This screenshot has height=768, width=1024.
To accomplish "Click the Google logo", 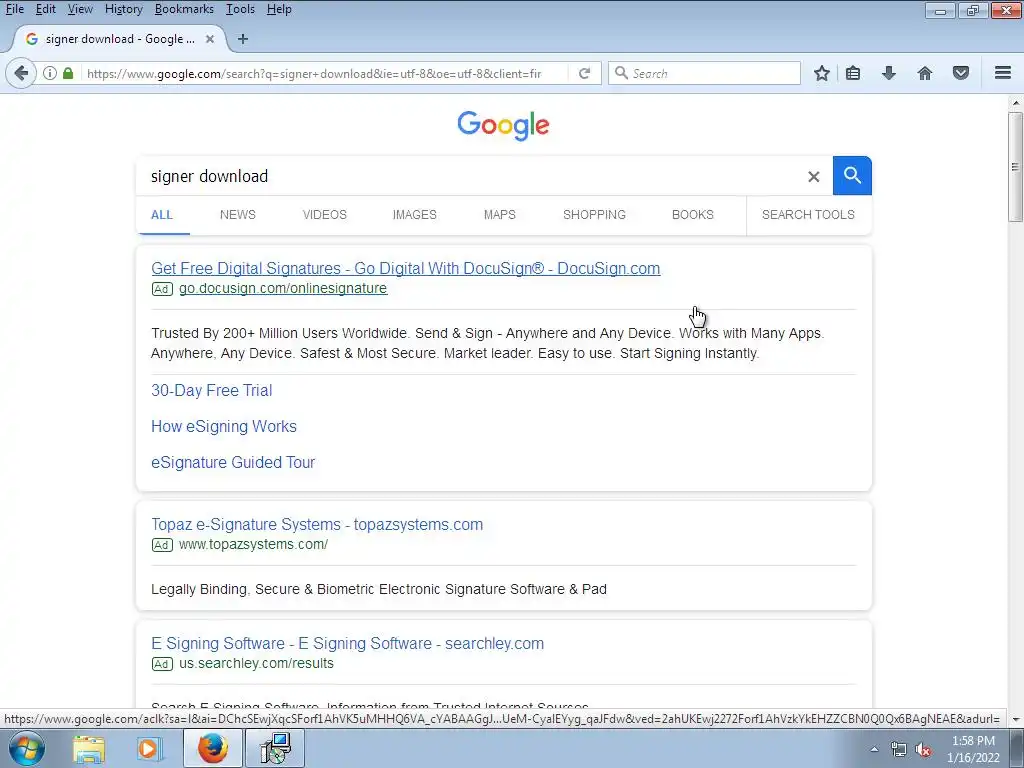I will (504, 125).
